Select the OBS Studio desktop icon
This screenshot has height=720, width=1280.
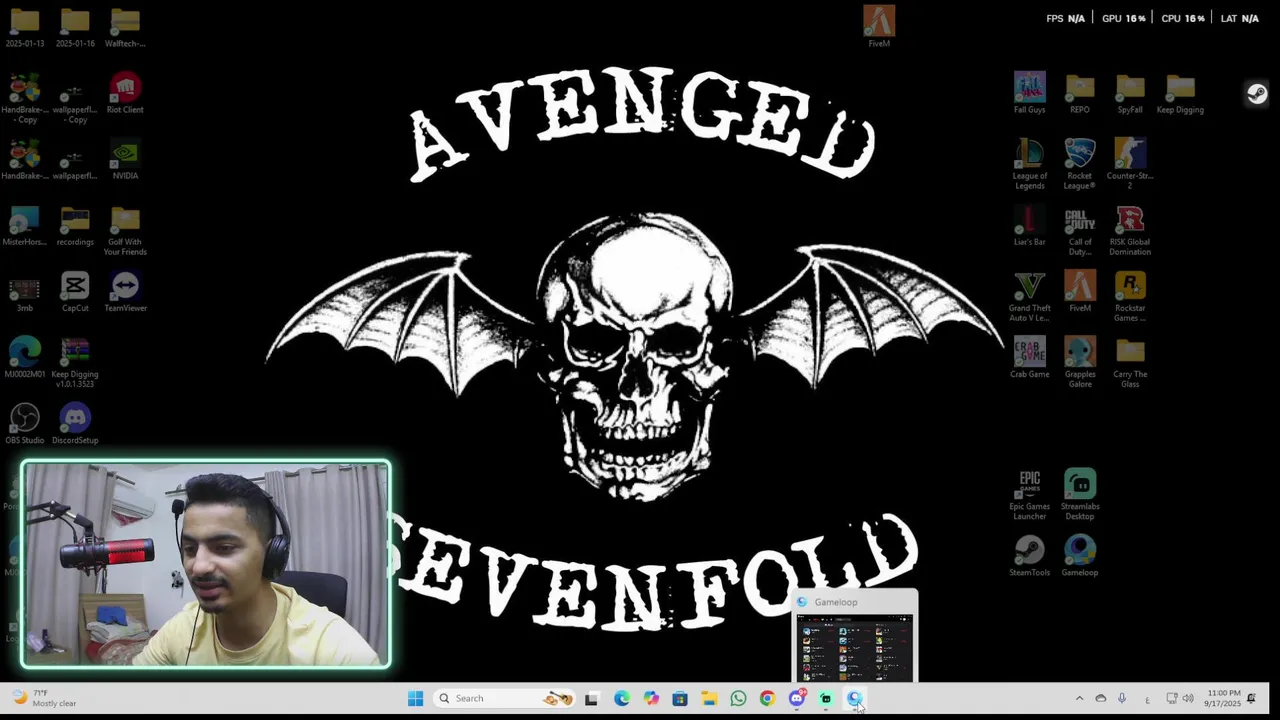(x=25, y=423)
